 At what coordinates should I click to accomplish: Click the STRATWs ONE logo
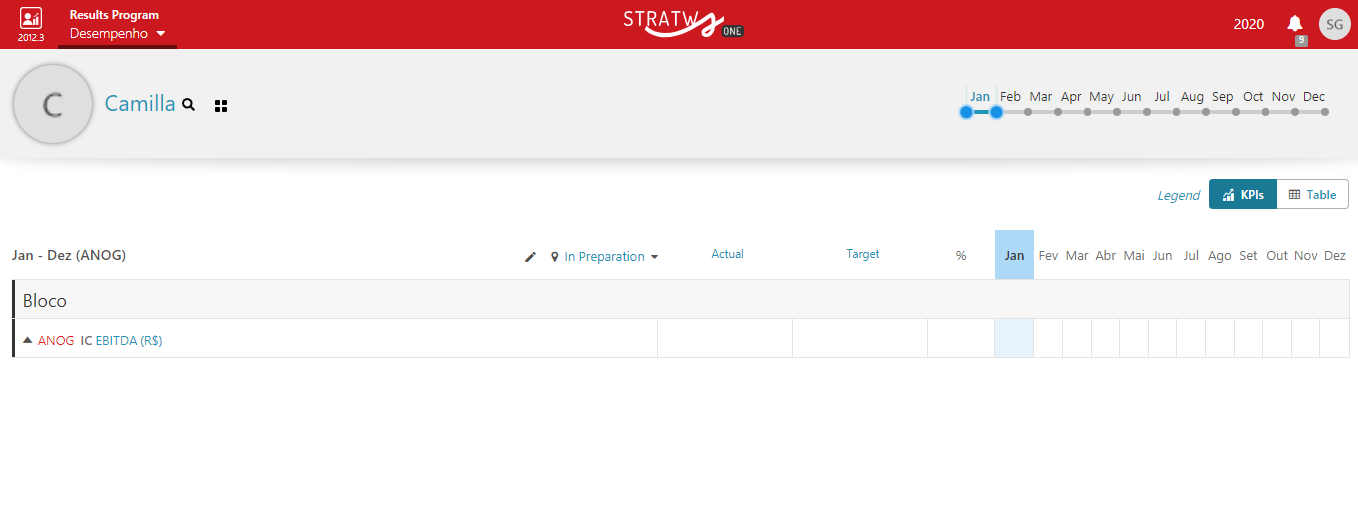[x=683, y=23]
